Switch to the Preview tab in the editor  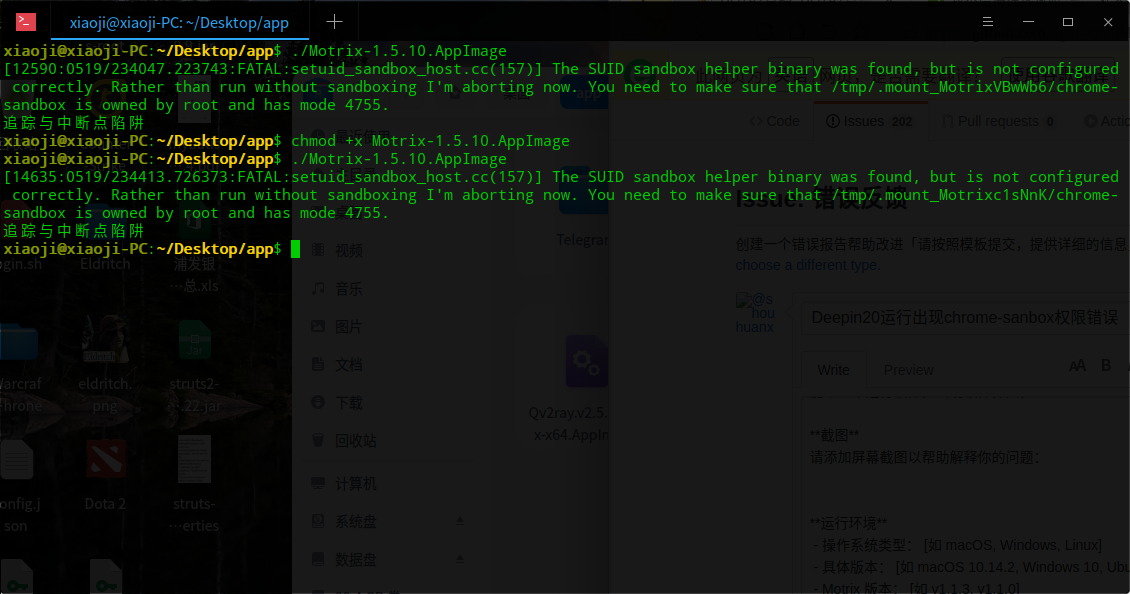(x=908, y=370)
